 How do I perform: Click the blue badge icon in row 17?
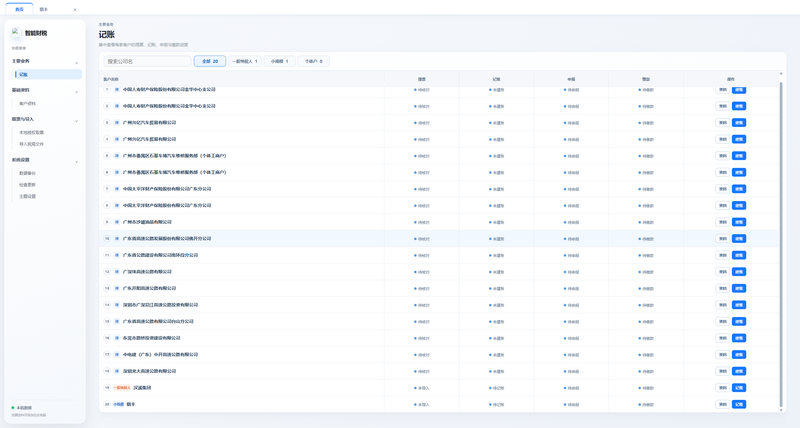point(117,355)
